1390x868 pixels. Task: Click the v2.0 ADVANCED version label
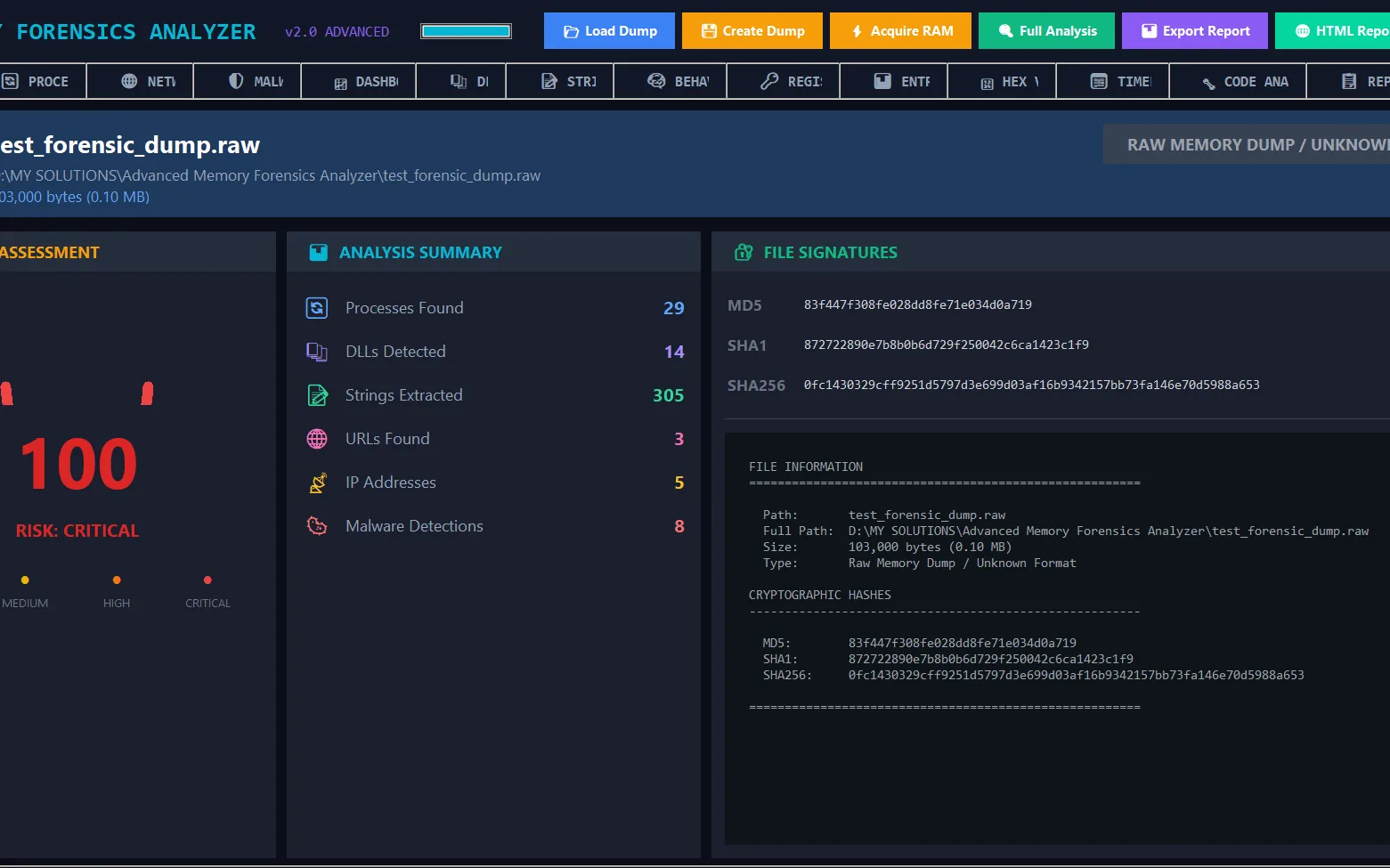tap(337, 31)
